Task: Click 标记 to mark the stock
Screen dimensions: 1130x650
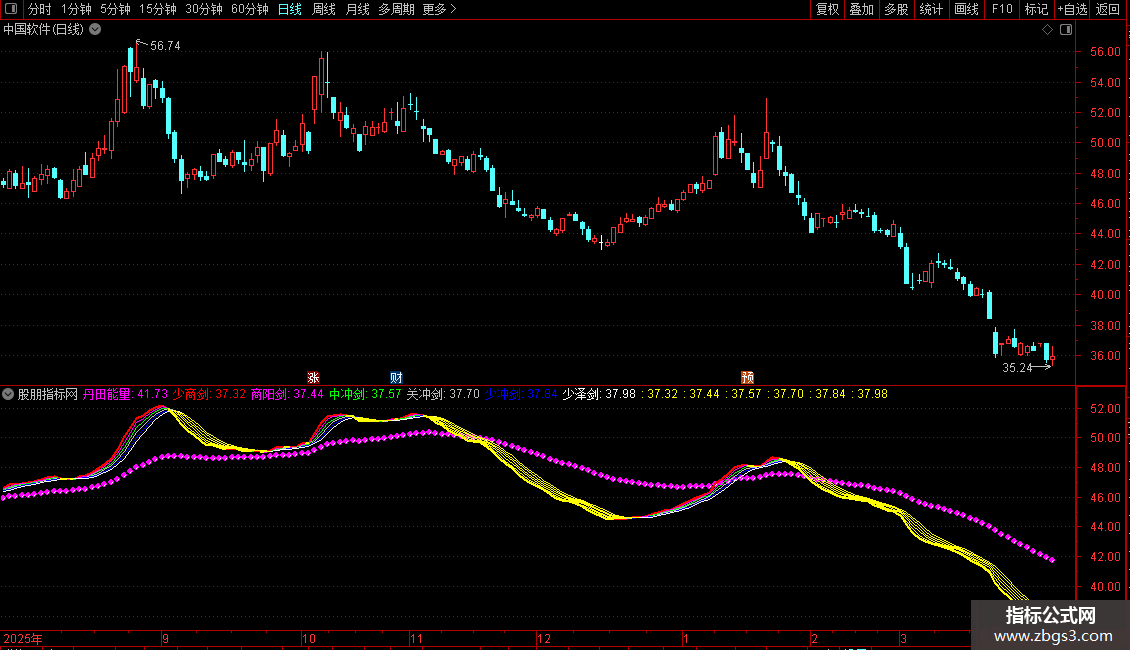Action: (x=1036, y=9)
